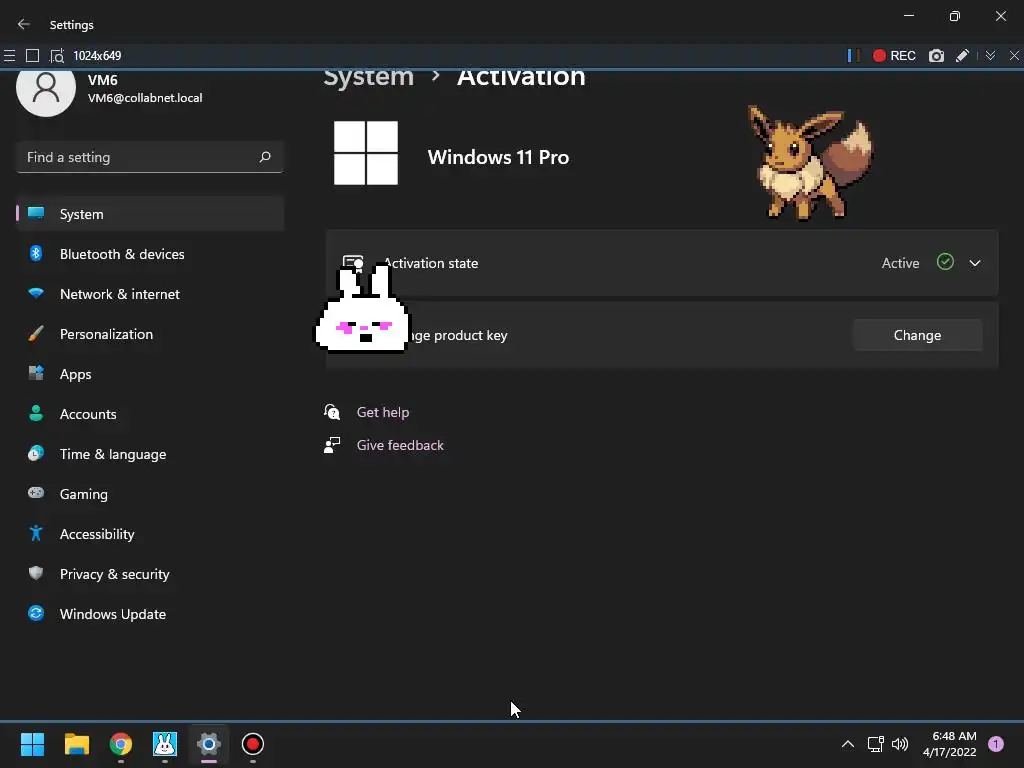Click the System breadcrumb link
The image size is (1024, 768).
pos(368,77)
